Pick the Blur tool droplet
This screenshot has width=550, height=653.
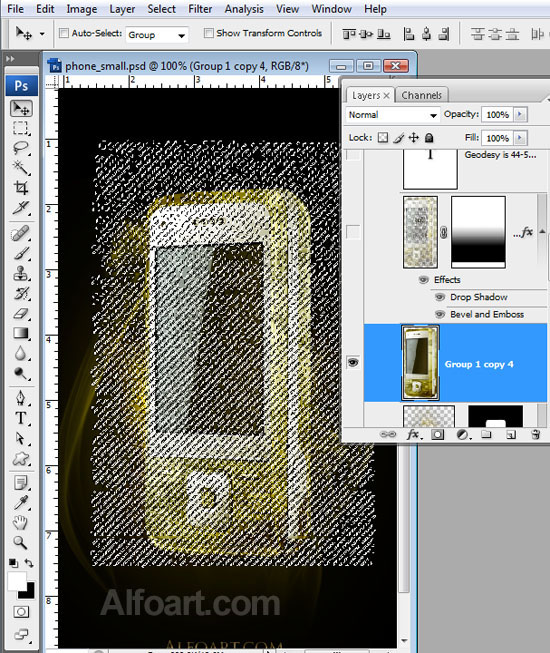pos(20,353)
